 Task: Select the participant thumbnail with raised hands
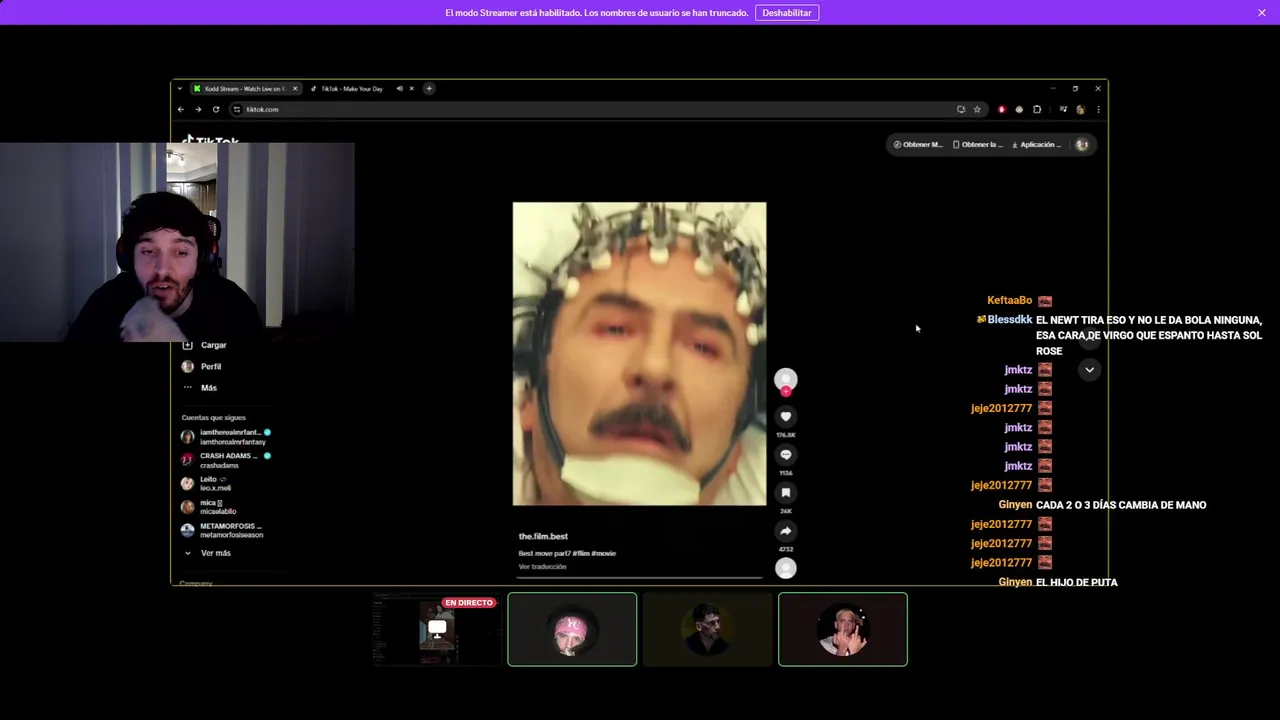[843, 629]
